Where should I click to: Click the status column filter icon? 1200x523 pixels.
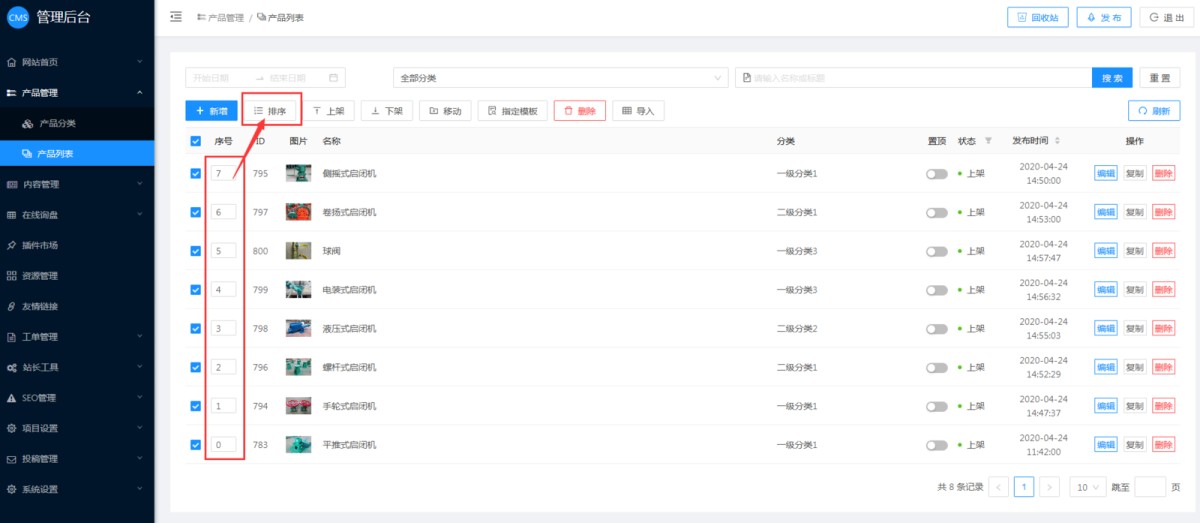click(988, 141)
